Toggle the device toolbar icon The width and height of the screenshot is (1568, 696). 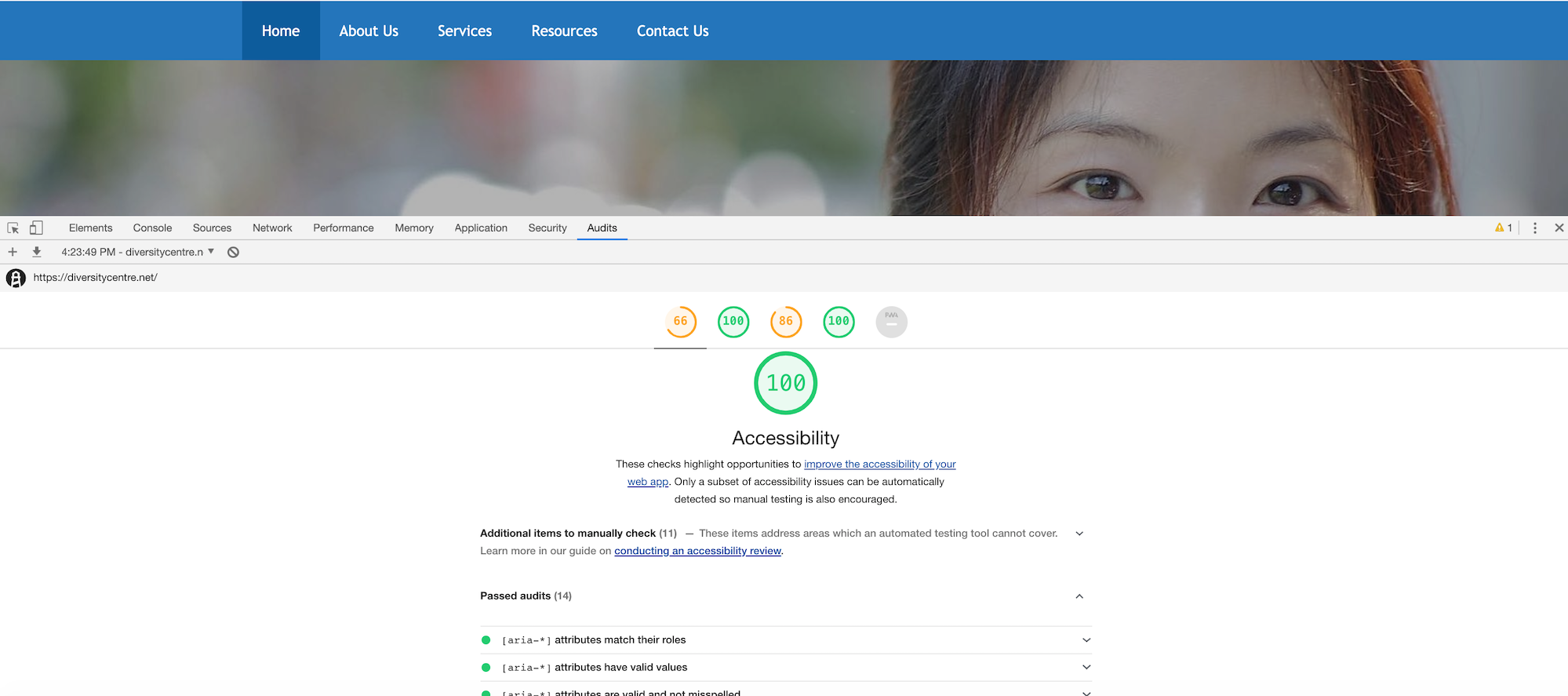click(36, 228)
